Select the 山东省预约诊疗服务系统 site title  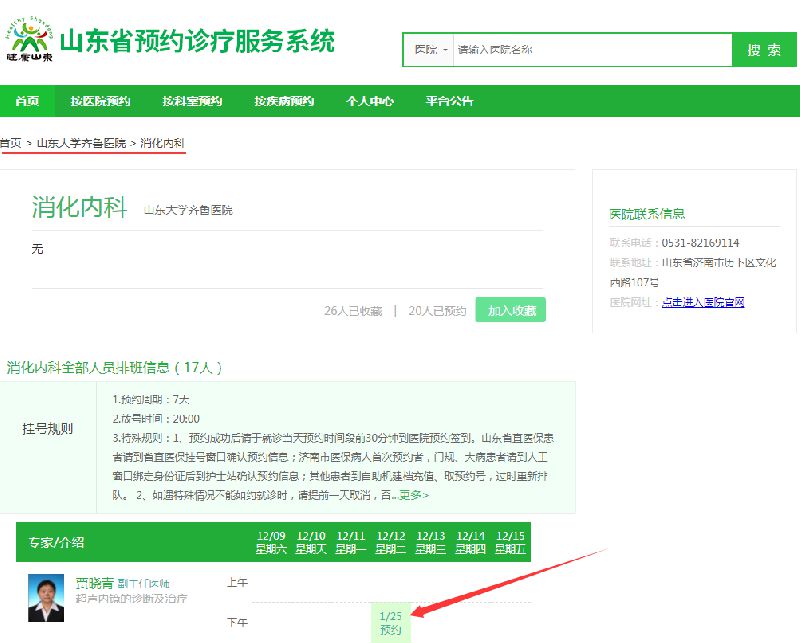(x=197, y=41)
